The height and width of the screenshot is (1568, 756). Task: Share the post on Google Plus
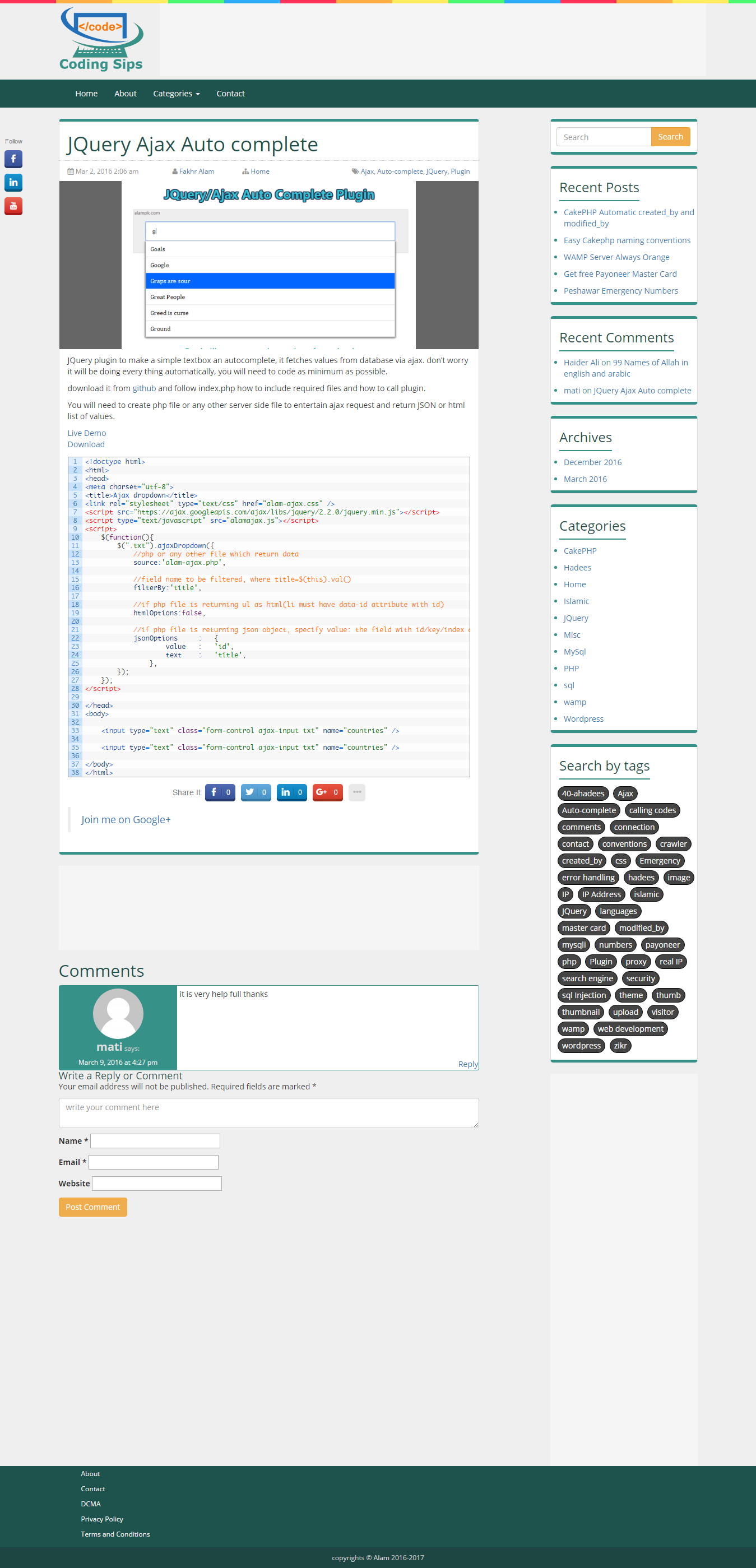327,792
